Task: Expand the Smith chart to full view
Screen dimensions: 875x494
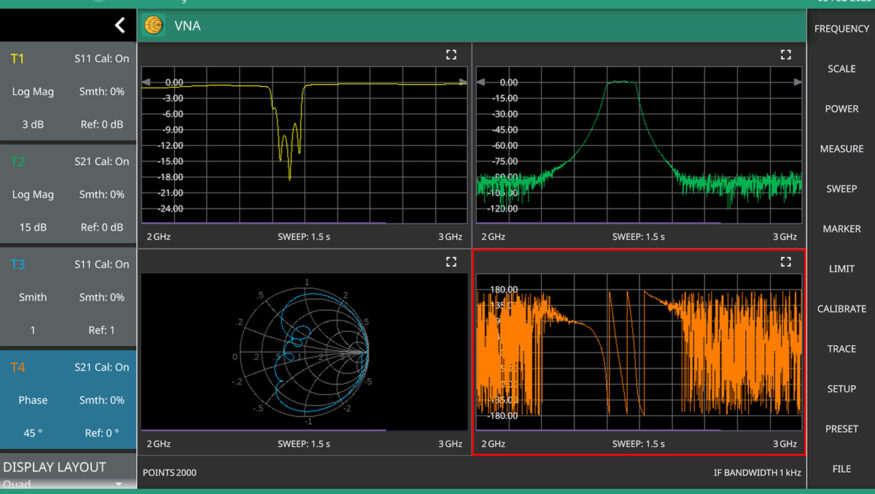Action: tap(451, 262)
